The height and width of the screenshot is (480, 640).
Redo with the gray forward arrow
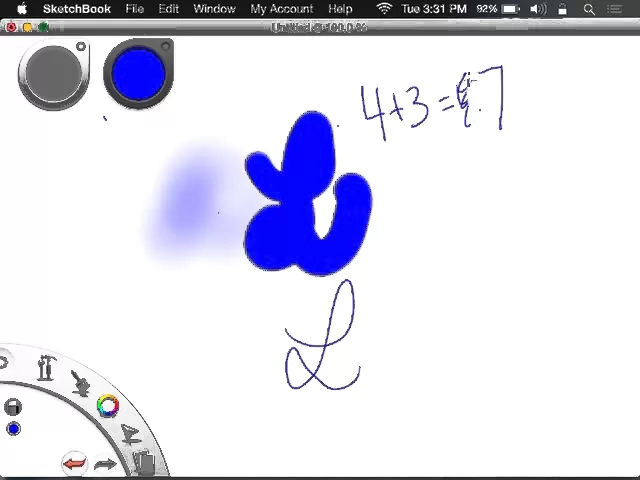click(105, 464)
